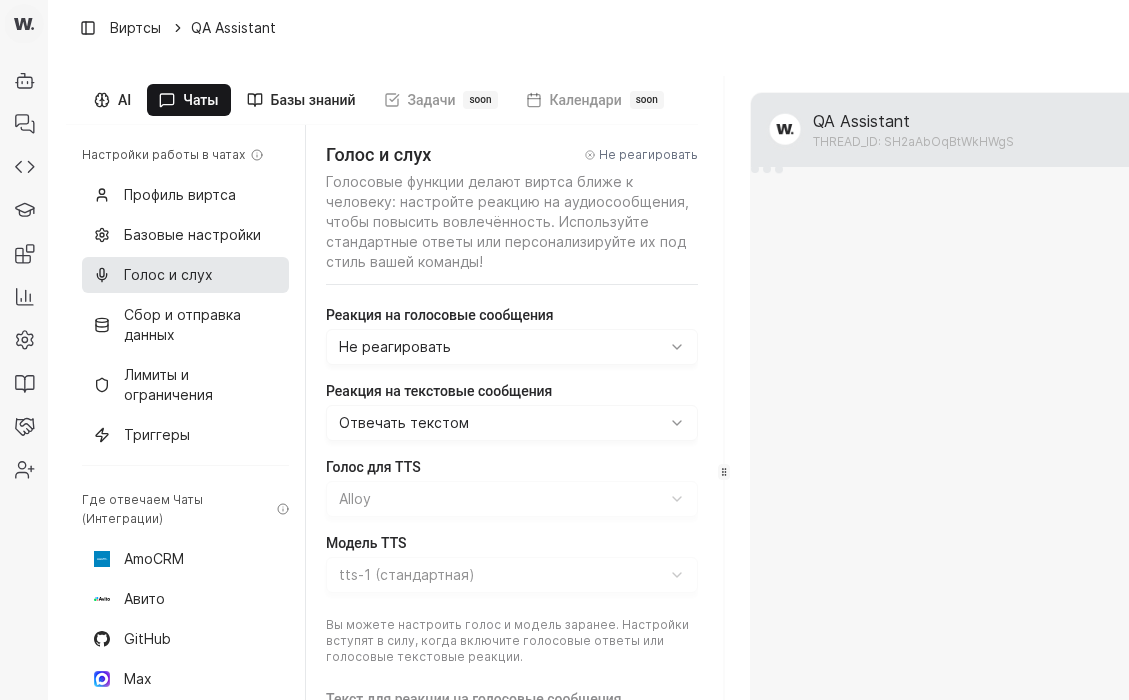The height and width of the screenshot is (700, 1129).
Task: Select the bot icon in the left sidebar
Action: click(x=24, y=81)
